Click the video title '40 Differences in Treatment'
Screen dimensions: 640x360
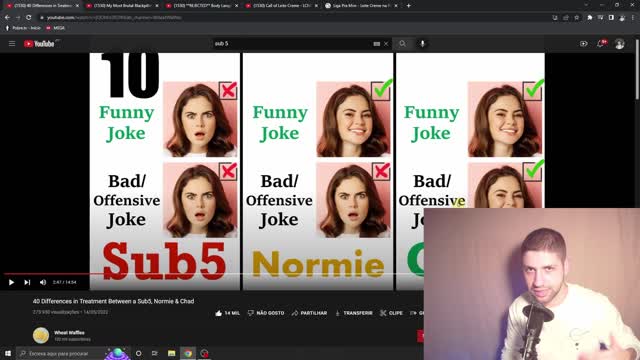pos(113,301)
